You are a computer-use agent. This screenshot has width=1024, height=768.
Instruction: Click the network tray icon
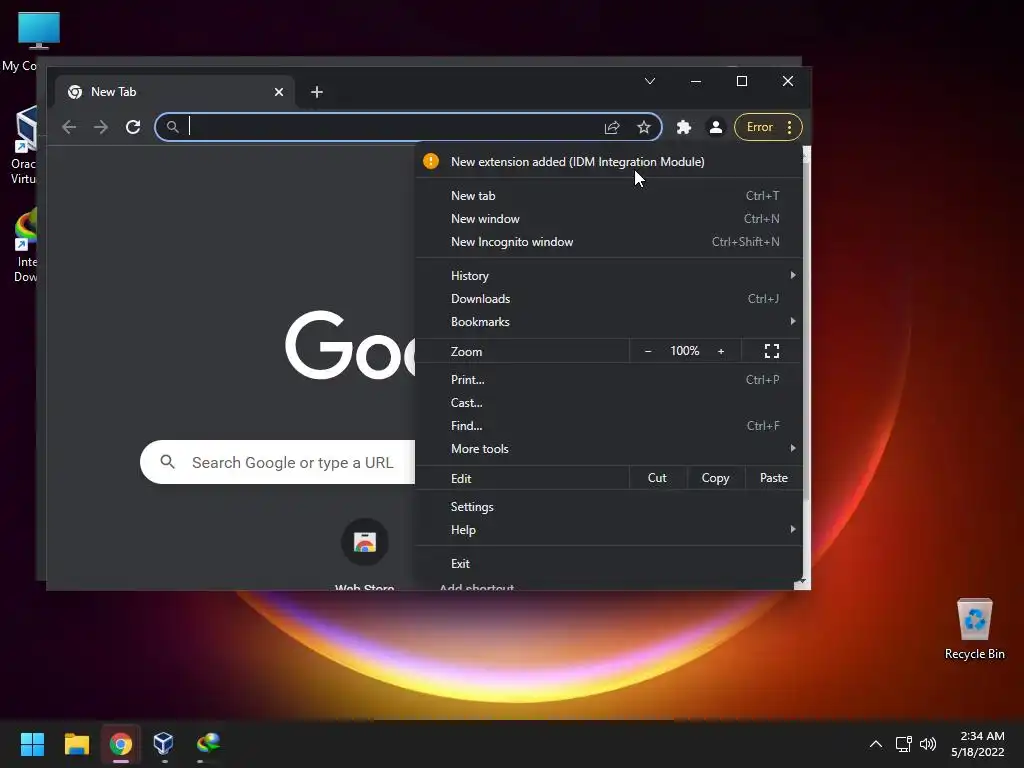coord(903,744)
